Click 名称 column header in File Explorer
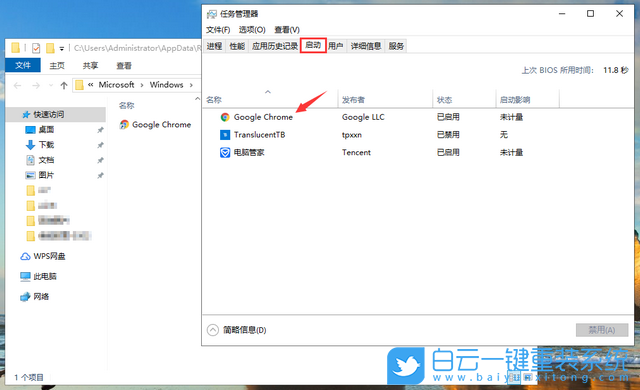Image resolution: width=640 pixels, height=390 pixels. coord(127,106)
